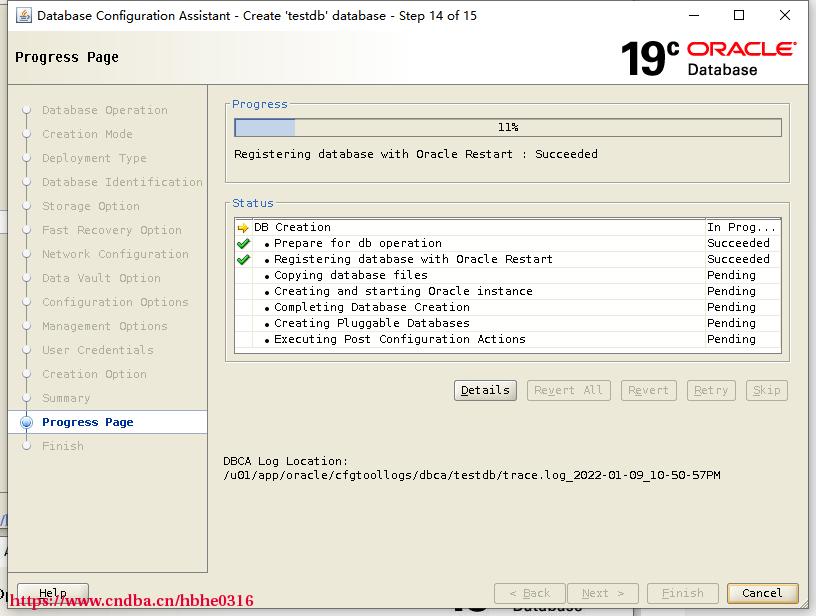Open the Details button

[485, 390]
